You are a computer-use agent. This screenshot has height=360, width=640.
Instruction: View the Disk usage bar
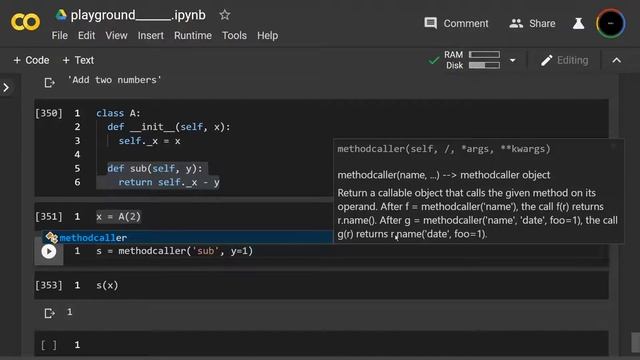pos(484,65)
